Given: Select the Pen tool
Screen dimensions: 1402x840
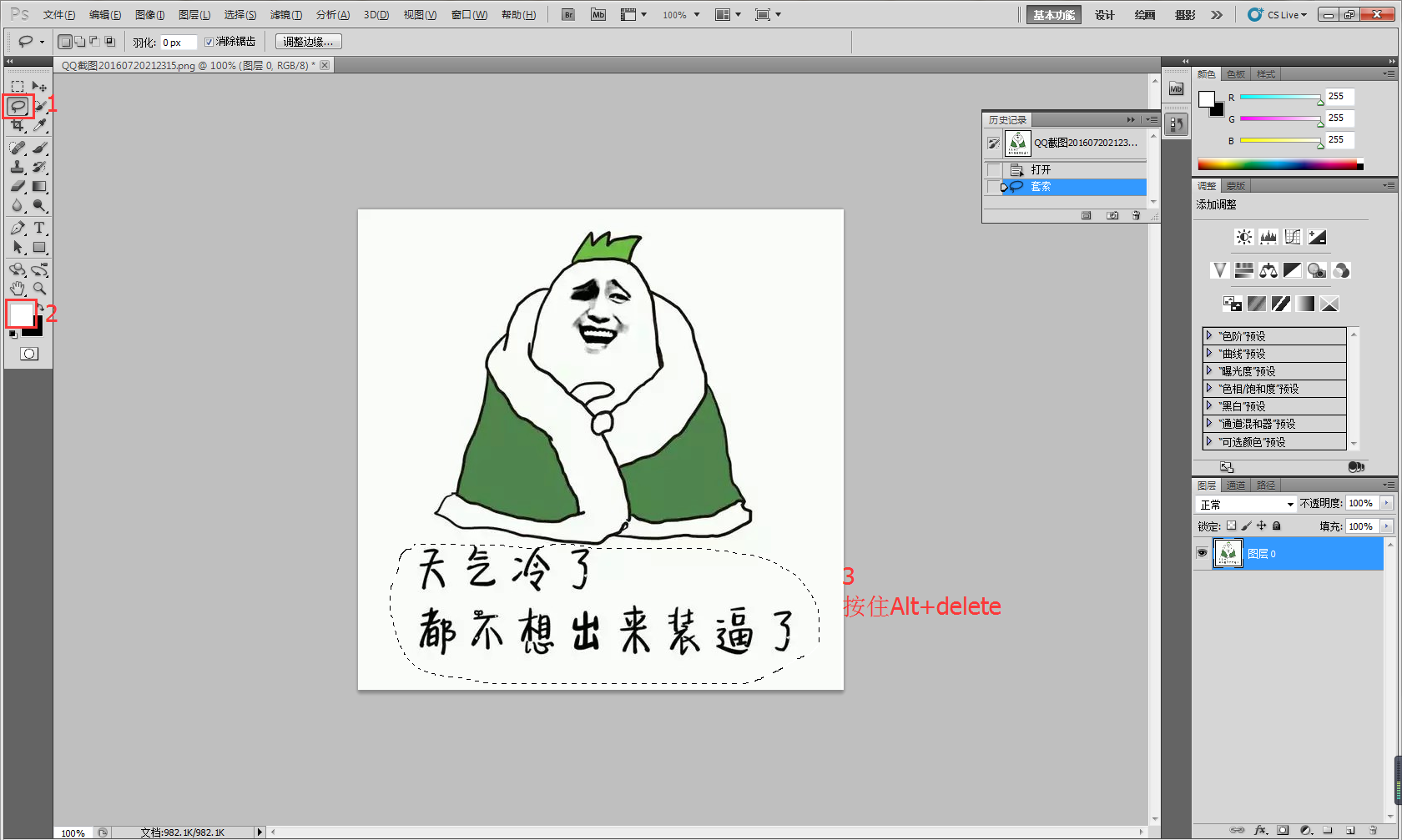Looking at the screenshot, I should [x=18, y=228].
